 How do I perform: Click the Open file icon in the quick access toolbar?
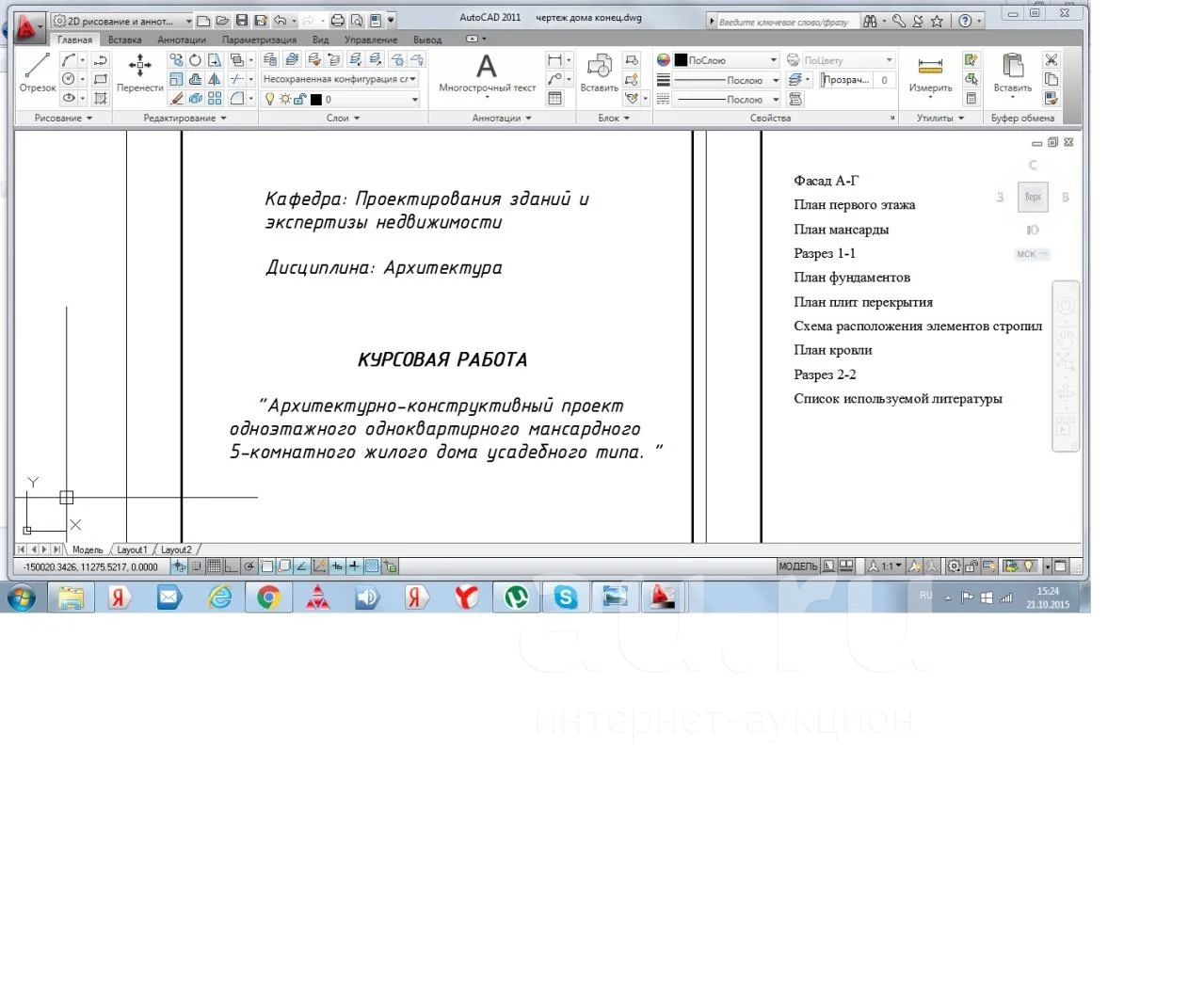222,21
